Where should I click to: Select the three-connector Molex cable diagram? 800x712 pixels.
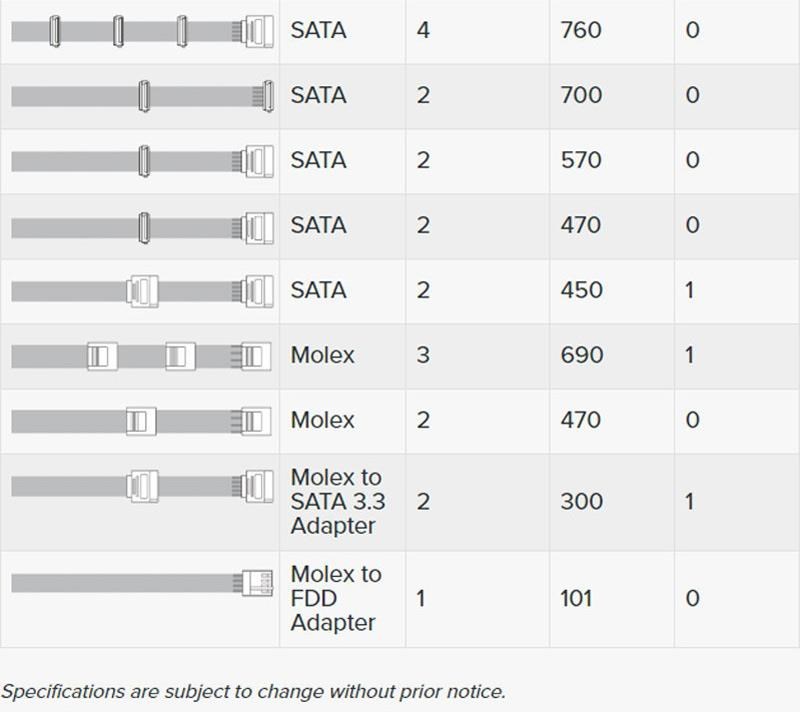(x=142, y=356)
